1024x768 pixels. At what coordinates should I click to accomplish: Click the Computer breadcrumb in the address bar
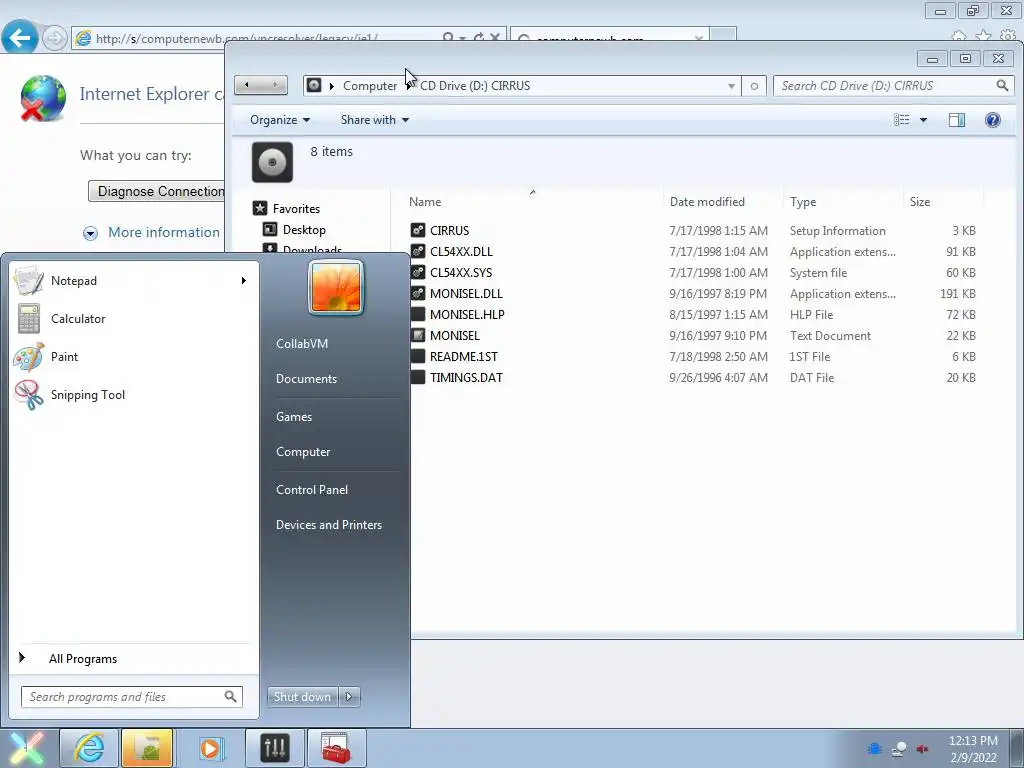[x=370, y=86]
